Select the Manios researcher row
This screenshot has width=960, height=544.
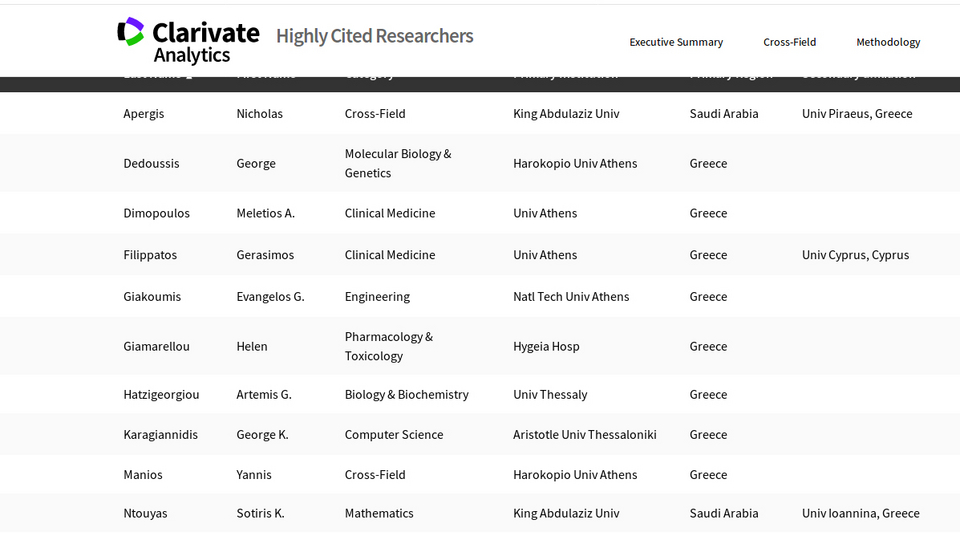coord(480,474)
